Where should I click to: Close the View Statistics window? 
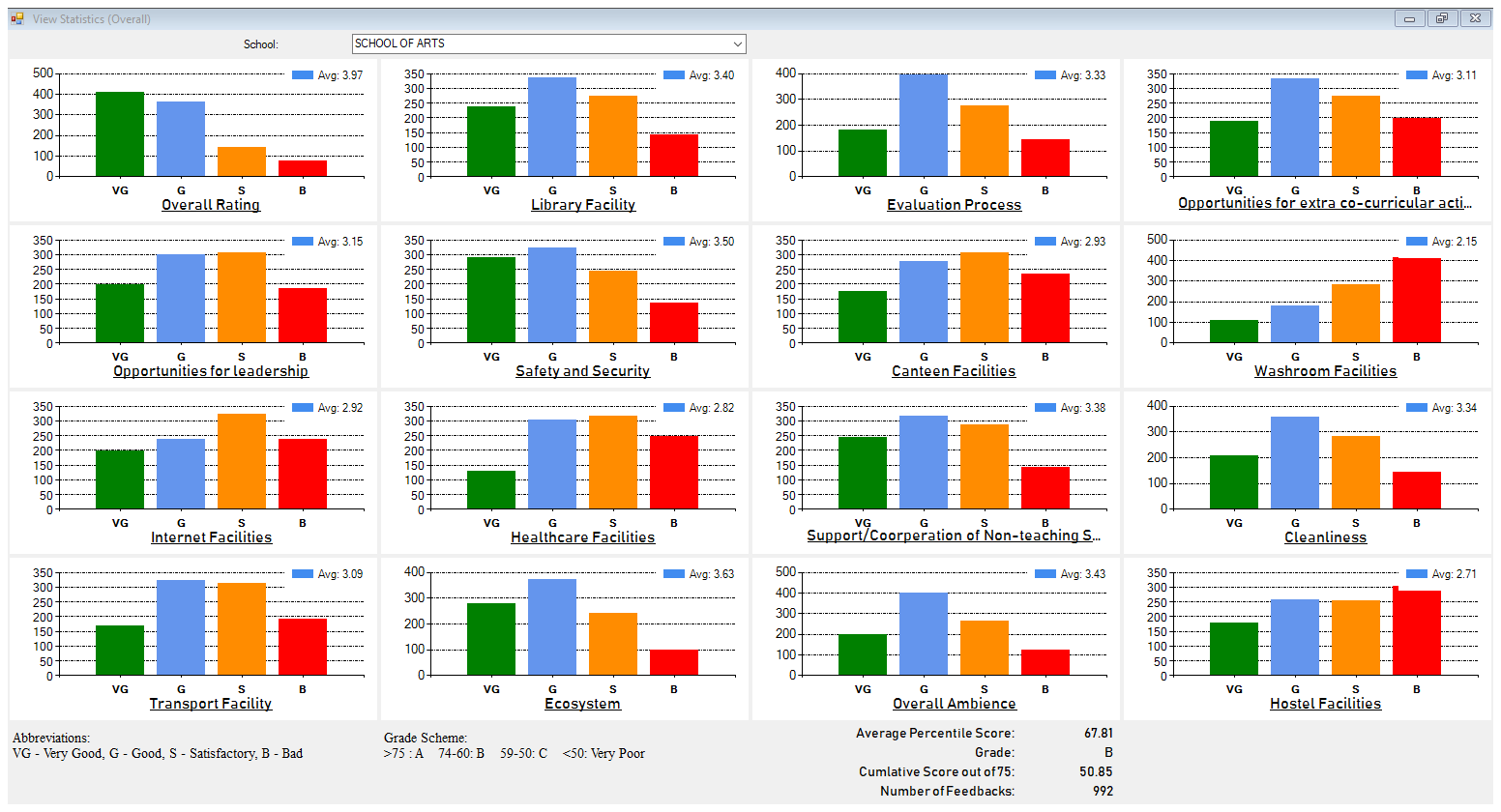1474,18
